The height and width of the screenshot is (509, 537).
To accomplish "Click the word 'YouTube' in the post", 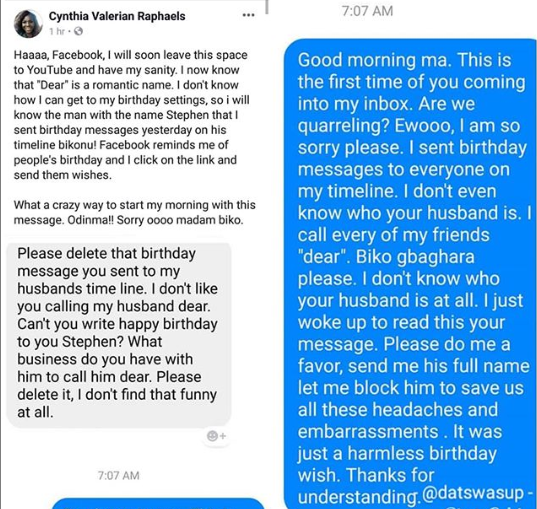I will 50,70.
